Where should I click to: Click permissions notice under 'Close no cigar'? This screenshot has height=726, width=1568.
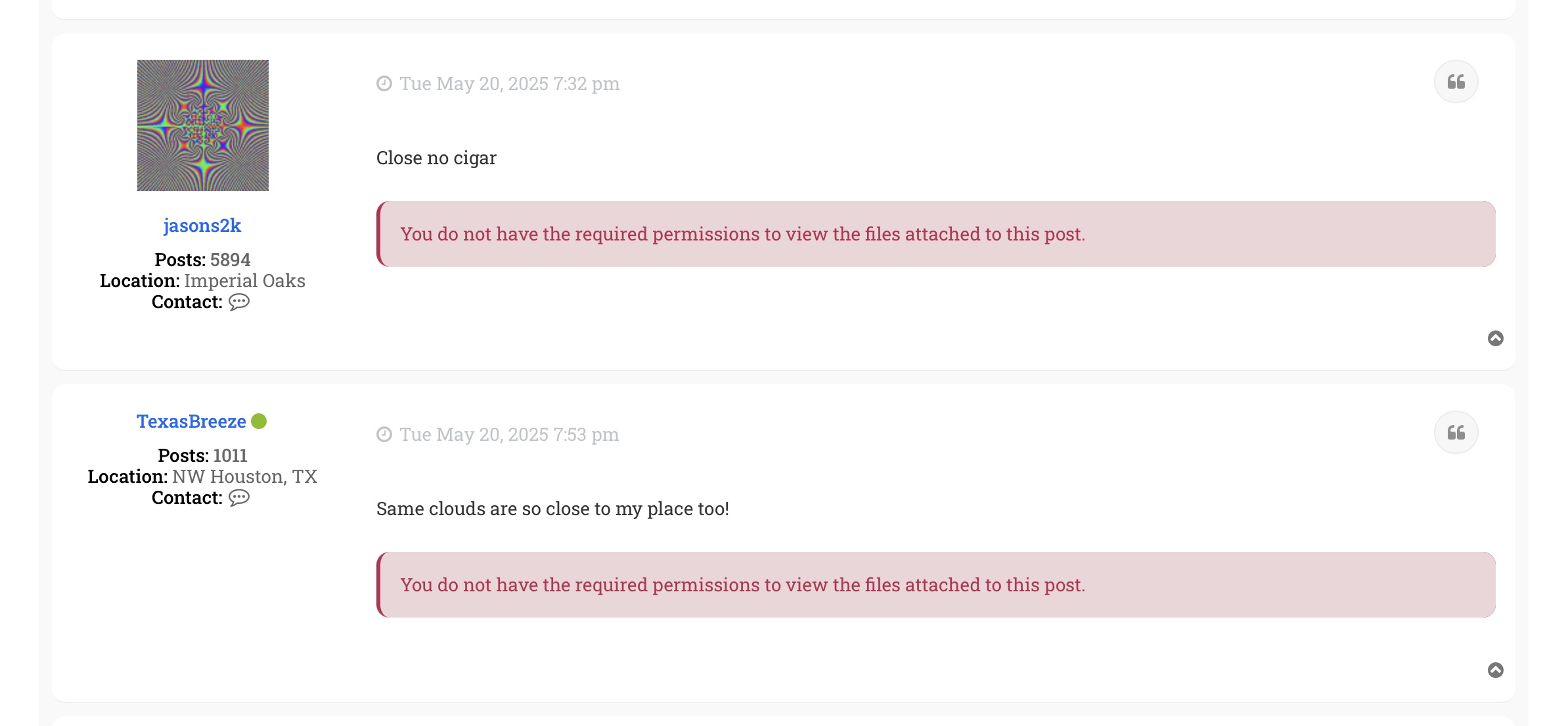[742, 234]
